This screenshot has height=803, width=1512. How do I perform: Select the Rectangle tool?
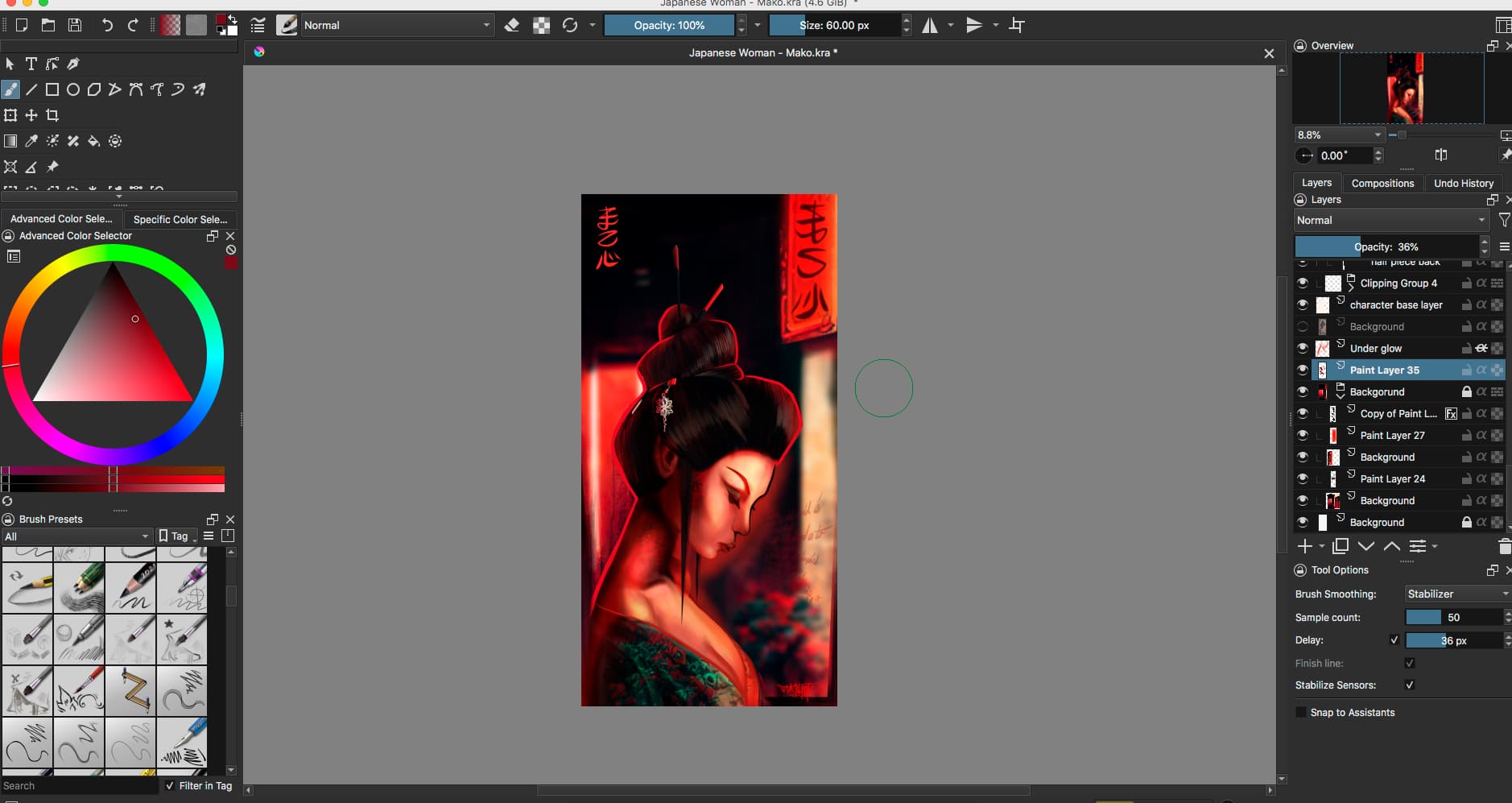[52, 89]
